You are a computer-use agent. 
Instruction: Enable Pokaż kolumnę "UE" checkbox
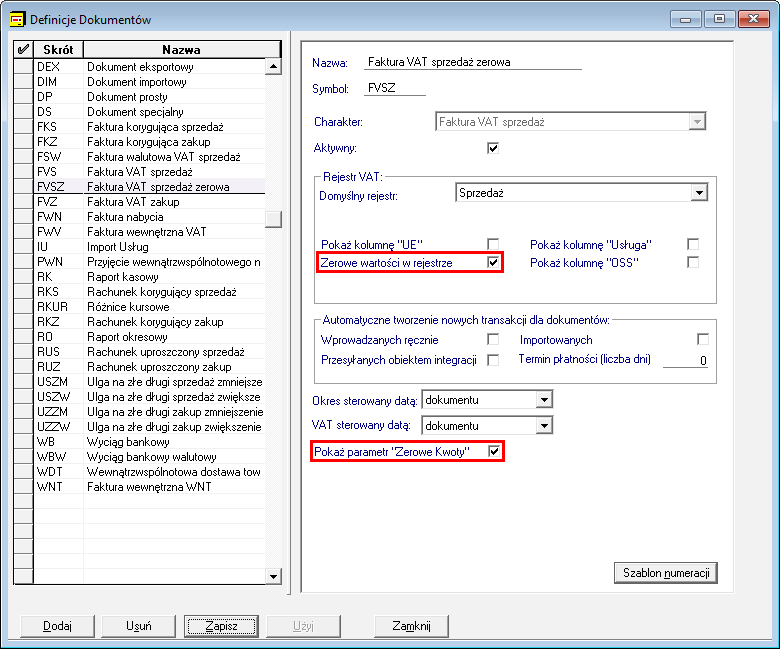(492, 244)
